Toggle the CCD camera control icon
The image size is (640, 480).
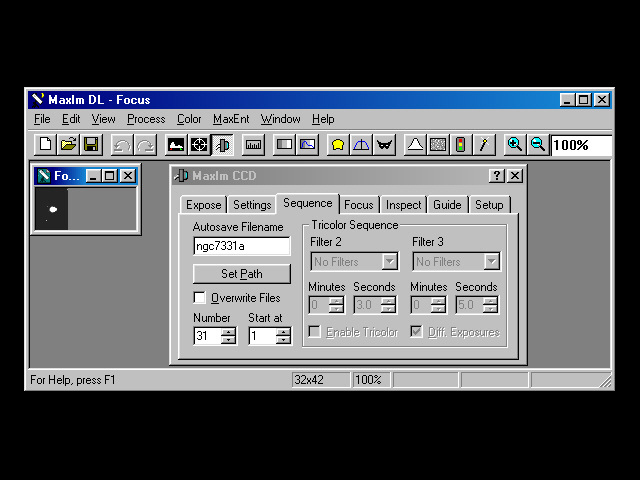[x=222, y=145]
